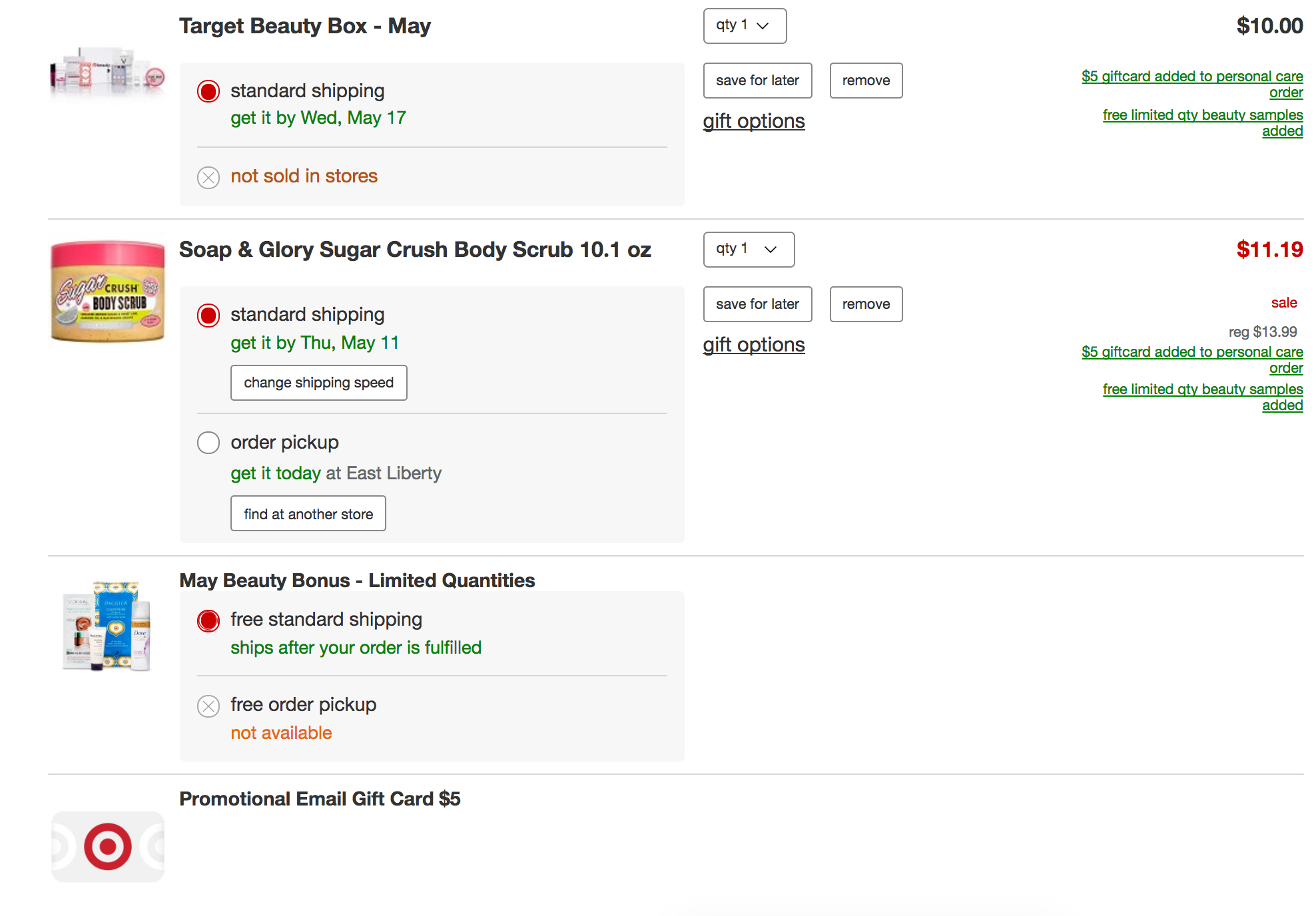Click 'get it today at East Liberty' text
The width and height of the screenshot is (1316, 916).
point(336,473)
